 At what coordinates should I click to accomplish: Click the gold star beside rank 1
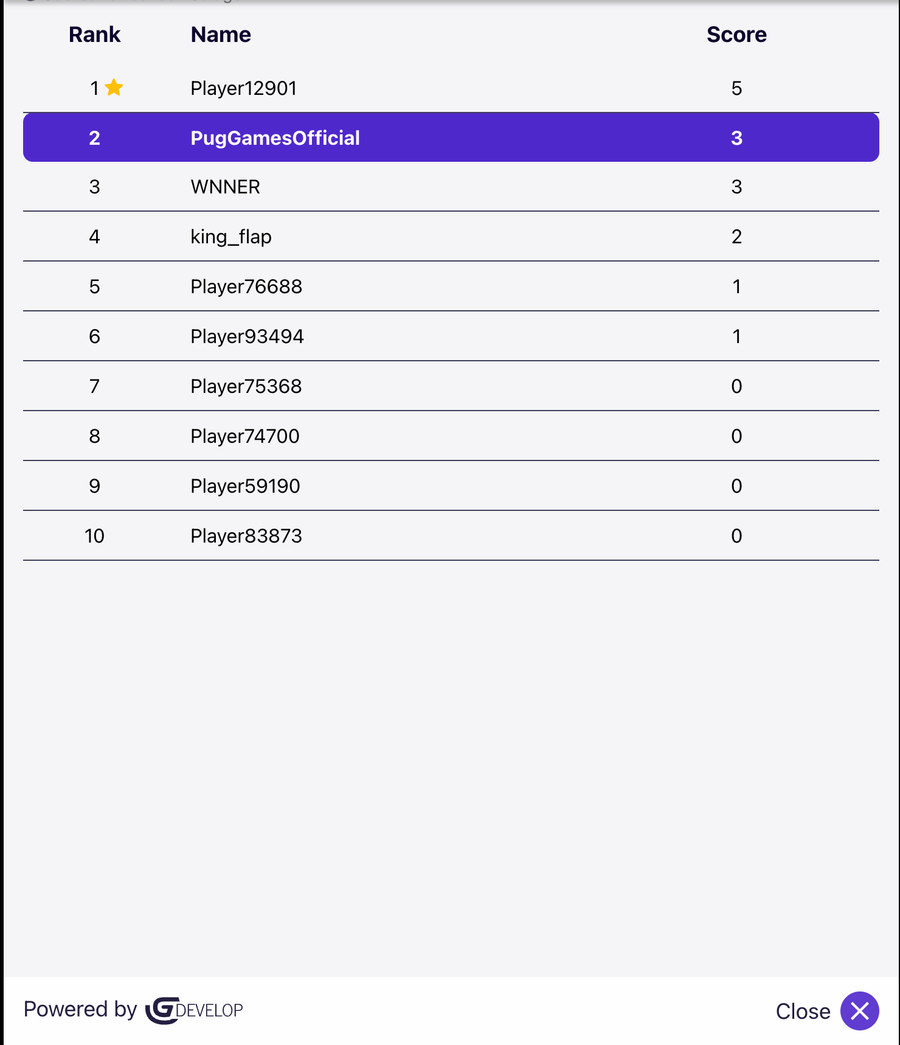(x=114, y=88)
